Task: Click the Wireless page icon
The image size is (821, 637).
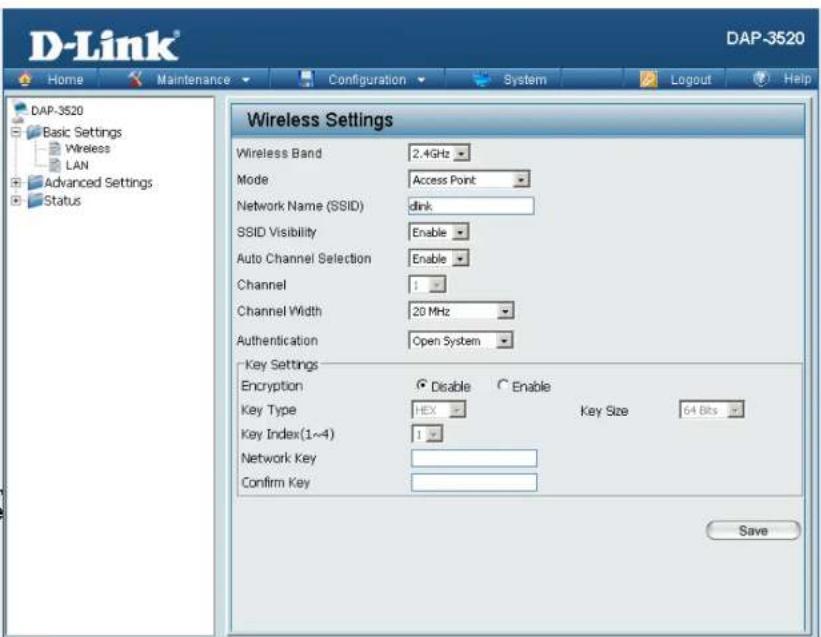Action: 55,149
